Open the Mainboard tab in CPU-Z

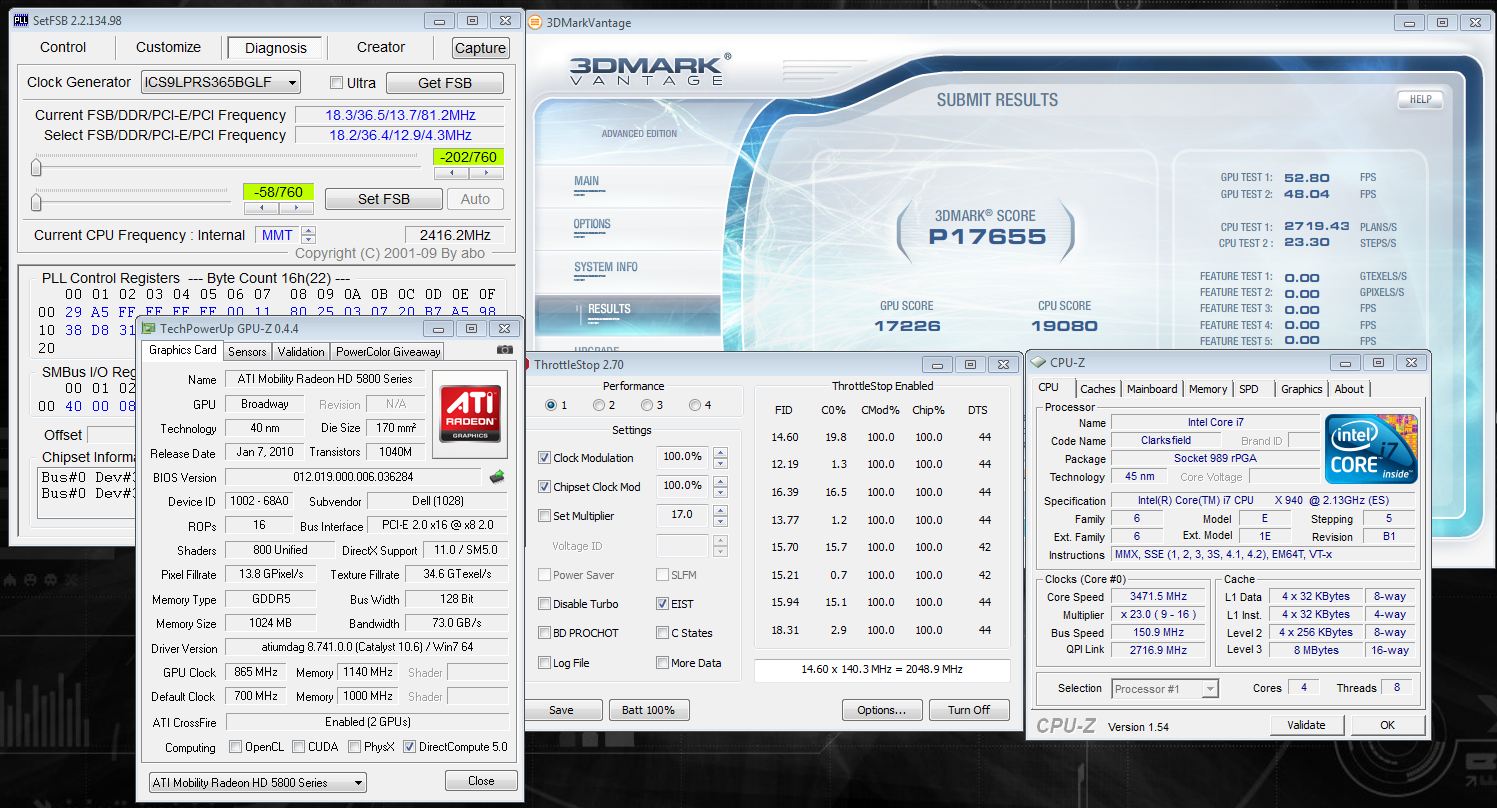pos(1152,389)
